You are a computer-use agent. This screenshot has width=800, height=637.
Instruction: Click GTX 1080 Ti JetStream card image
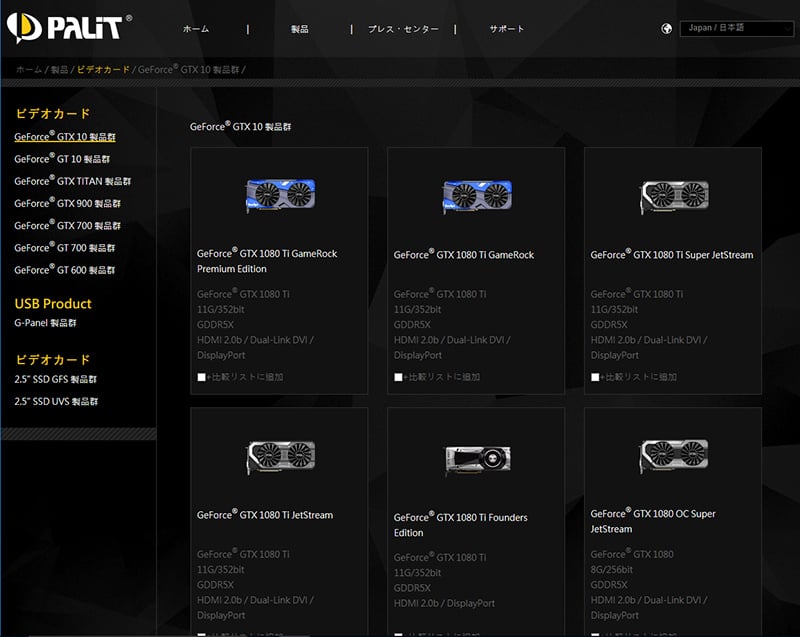click(280, 457)
